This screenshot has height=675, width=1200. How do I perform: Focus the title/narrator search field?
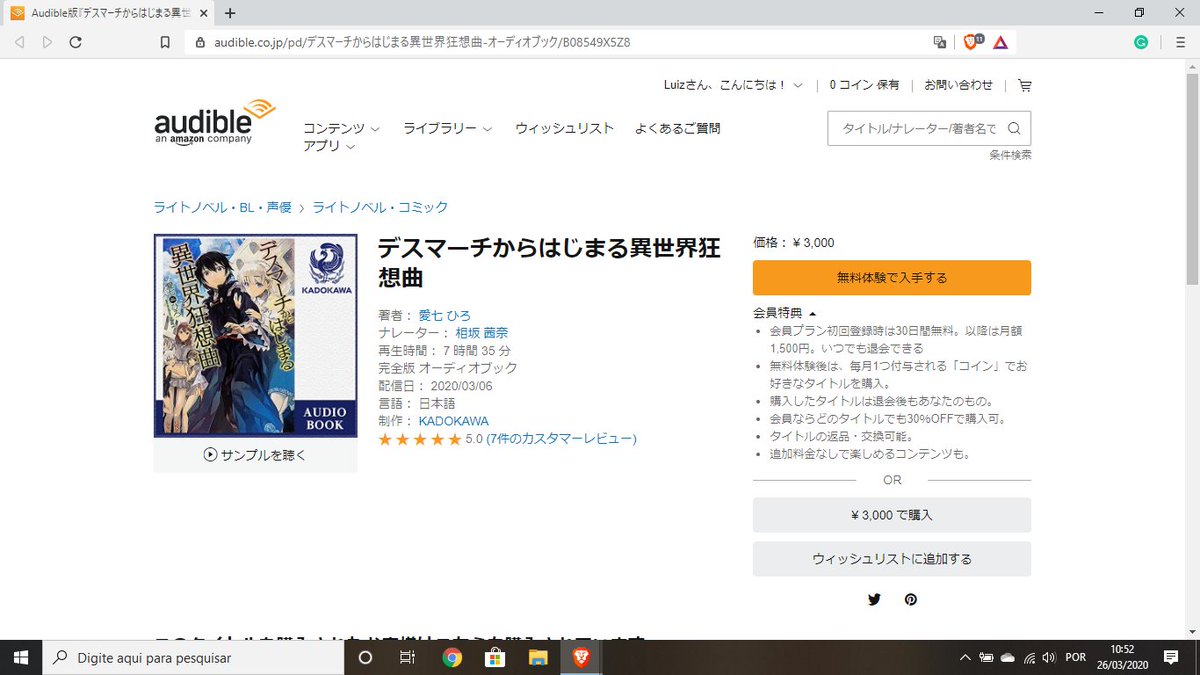pos(918,128)
